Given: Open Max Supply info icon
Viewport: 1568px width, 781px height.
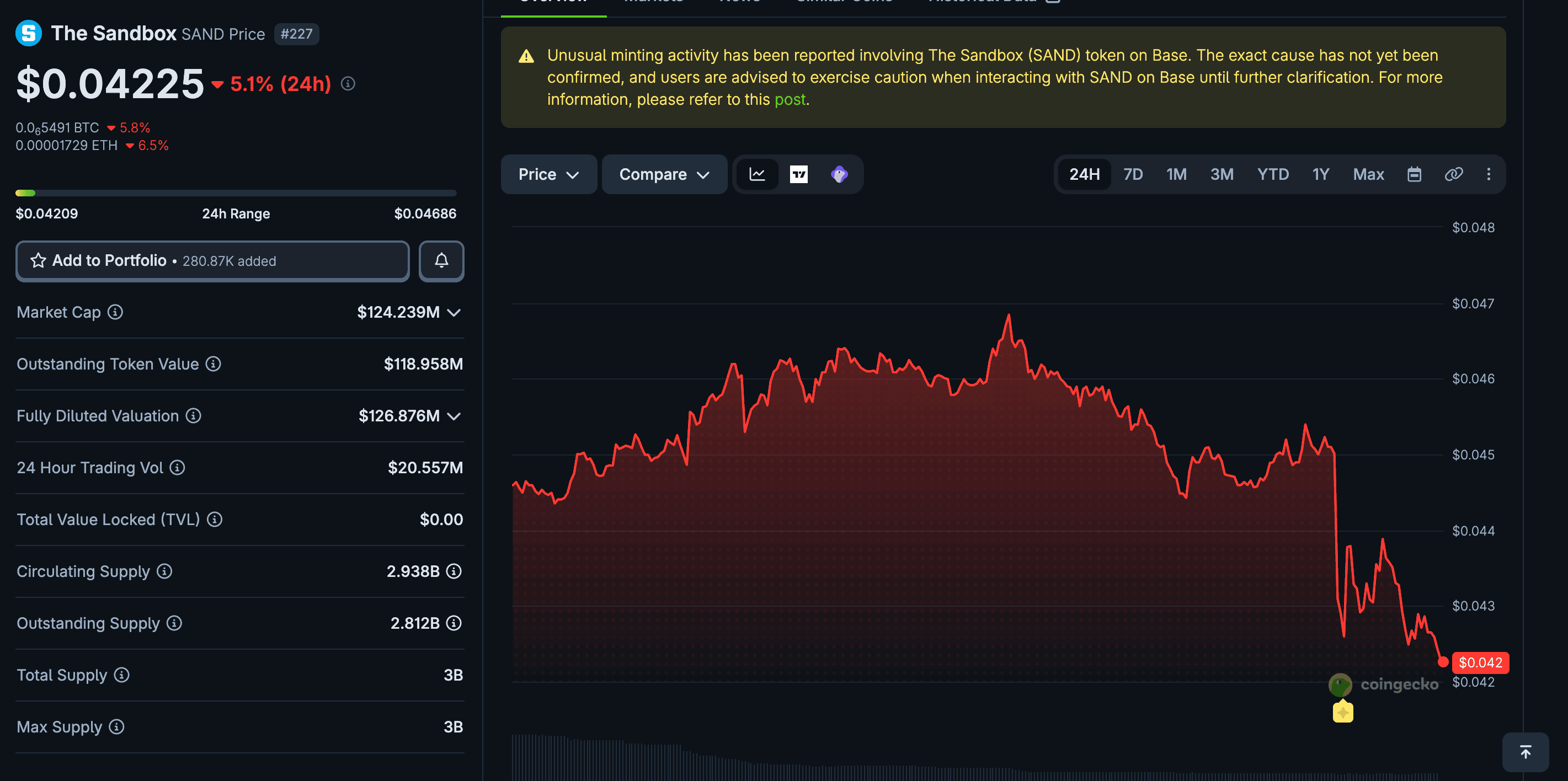Looking at the screenshot, I should (116, 726).
